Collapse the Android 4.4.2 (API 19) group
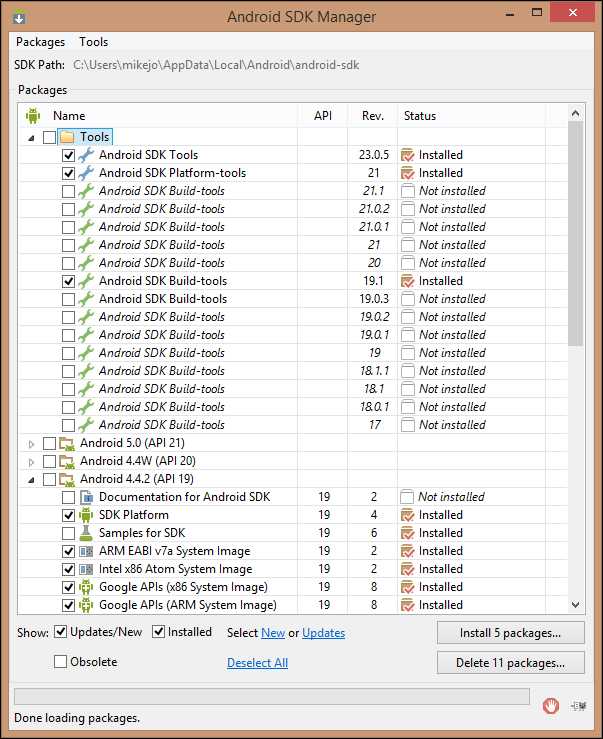Screen dimensions: 603x739 (32, 480)
